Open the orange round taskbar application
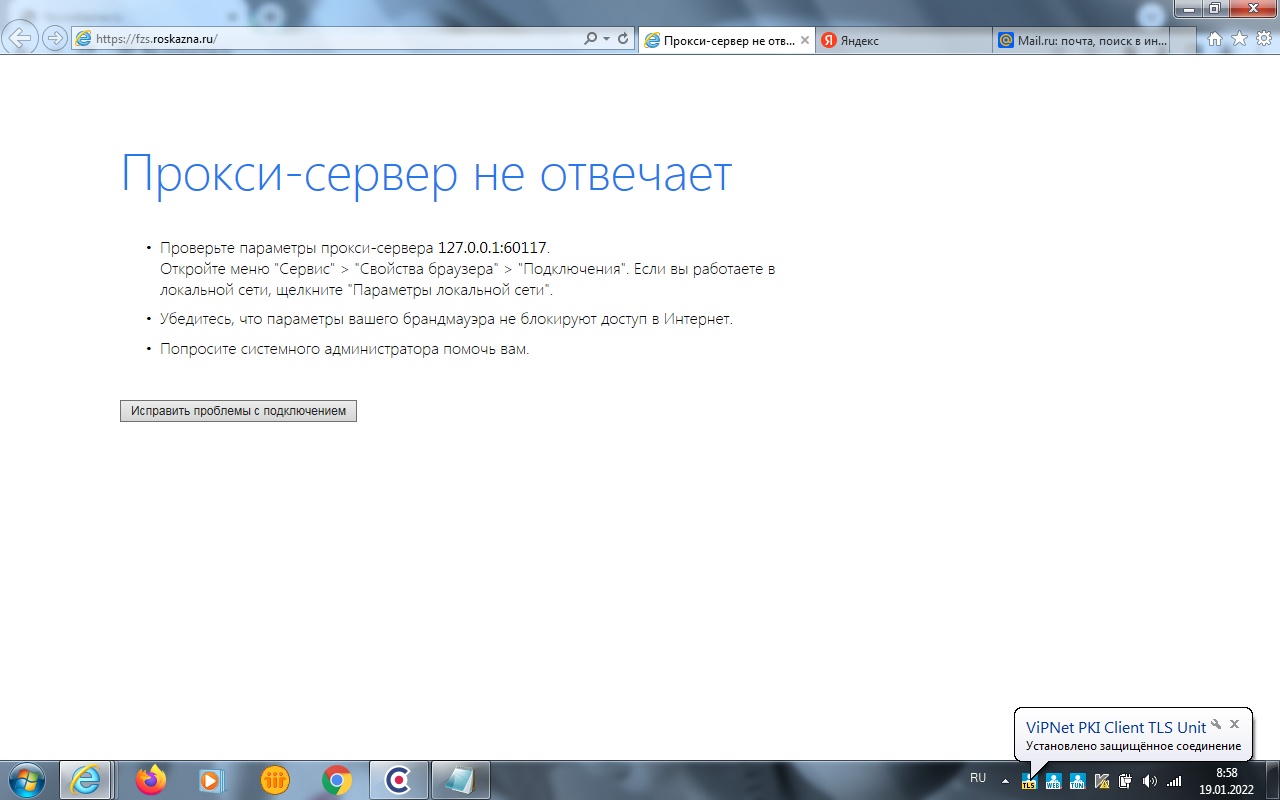Screen dimensions: 1280x800 click(x=275, y=780)
